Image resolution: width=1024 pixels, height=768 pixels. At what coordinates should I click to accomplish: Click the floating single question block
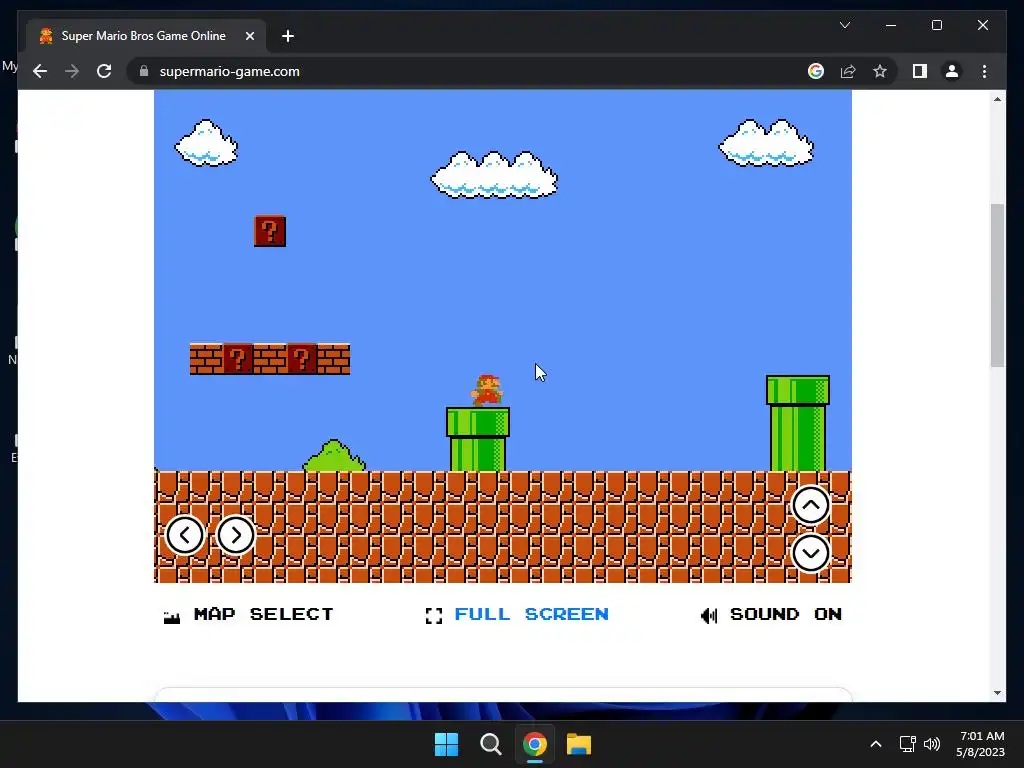(270, 231)
